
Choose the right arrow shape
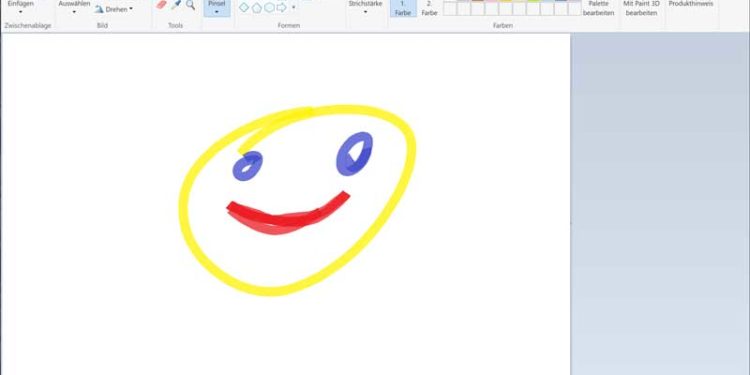point(282,7)
